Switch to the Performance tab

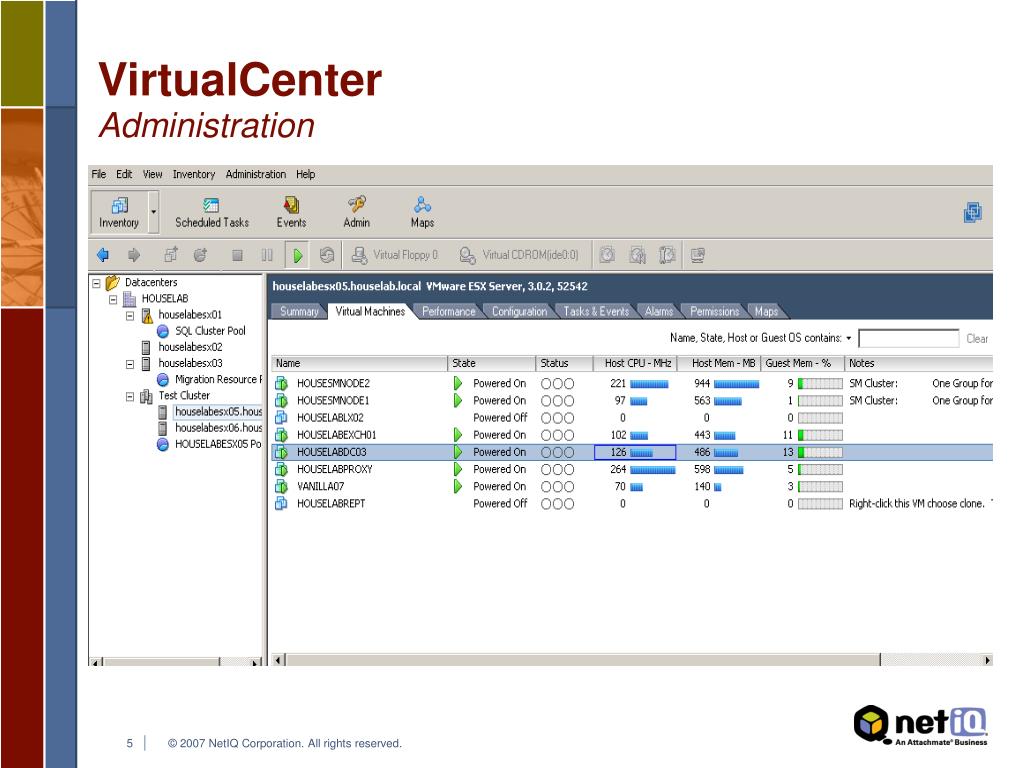click(x=449, y=312)
